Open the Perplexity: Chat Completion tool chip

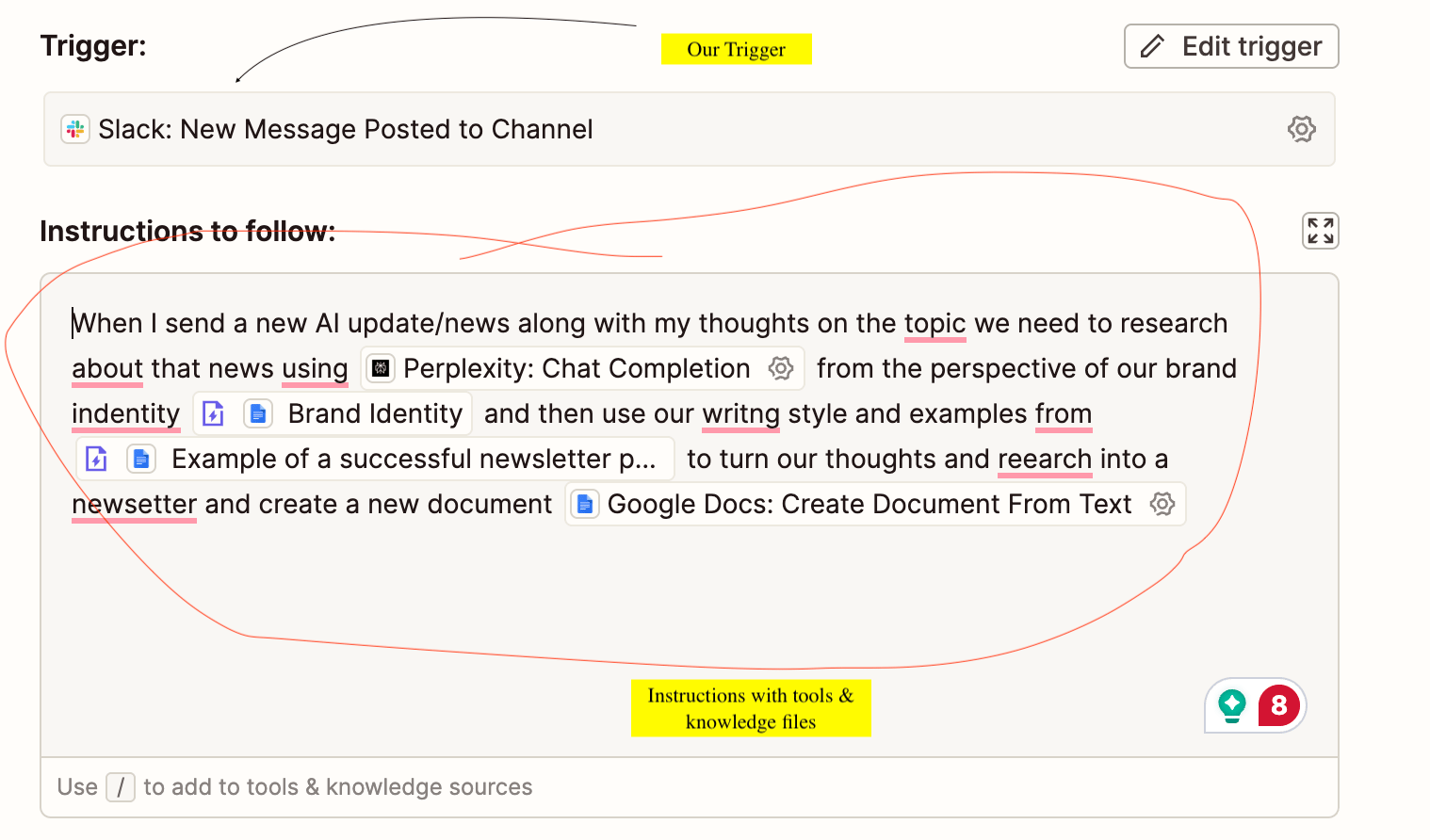(x=583, y=368)
